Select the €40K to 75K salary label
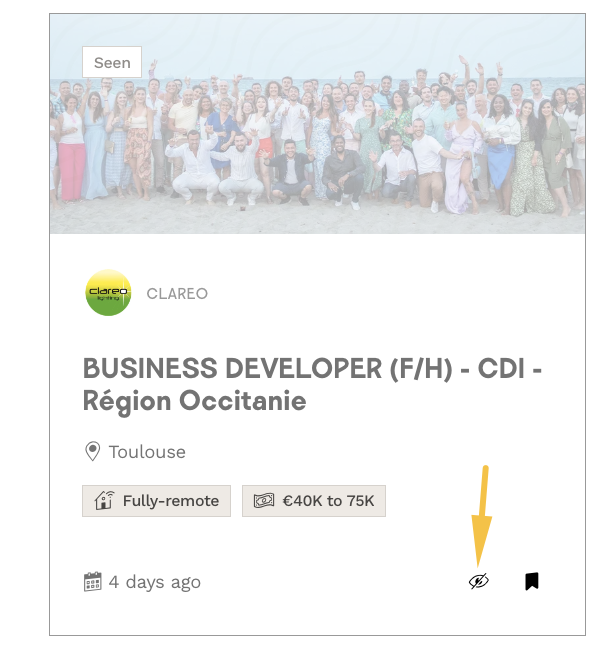 328,501
